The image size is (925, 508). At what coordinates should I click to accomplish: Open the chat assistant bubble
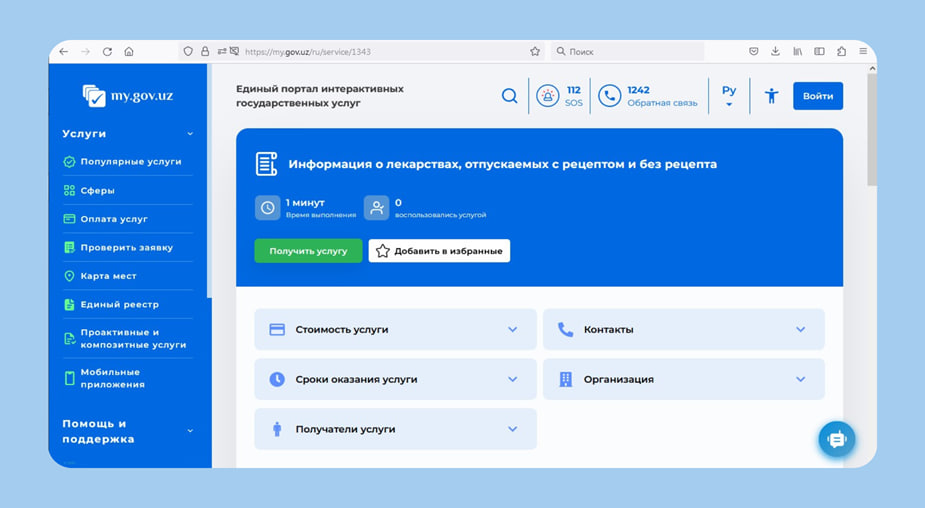tap(836, 439)
